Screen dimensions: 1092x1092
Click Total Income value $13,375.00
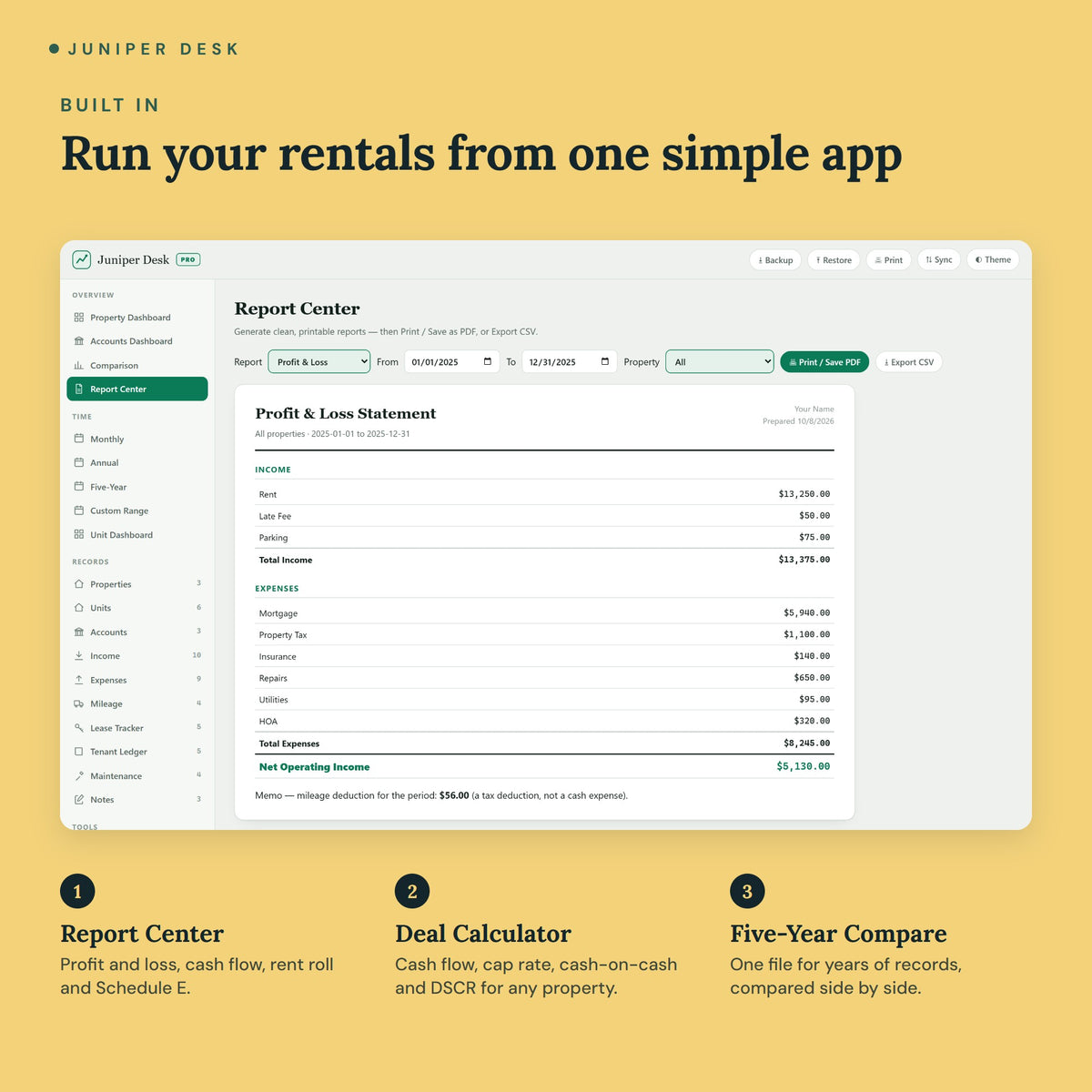[x=804, y=560]
